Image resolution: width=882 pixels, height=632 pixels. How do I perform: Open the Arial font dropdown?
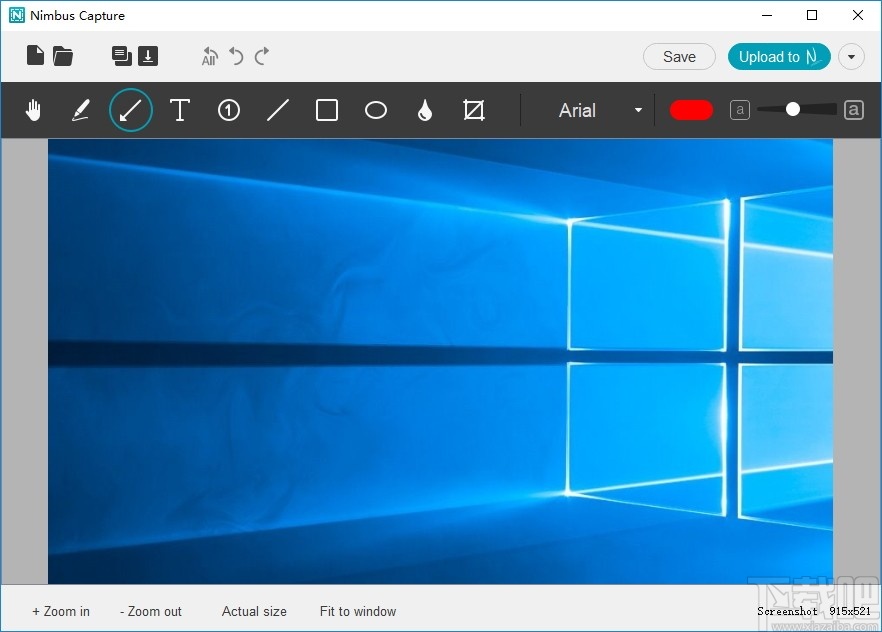pos(638,110)
